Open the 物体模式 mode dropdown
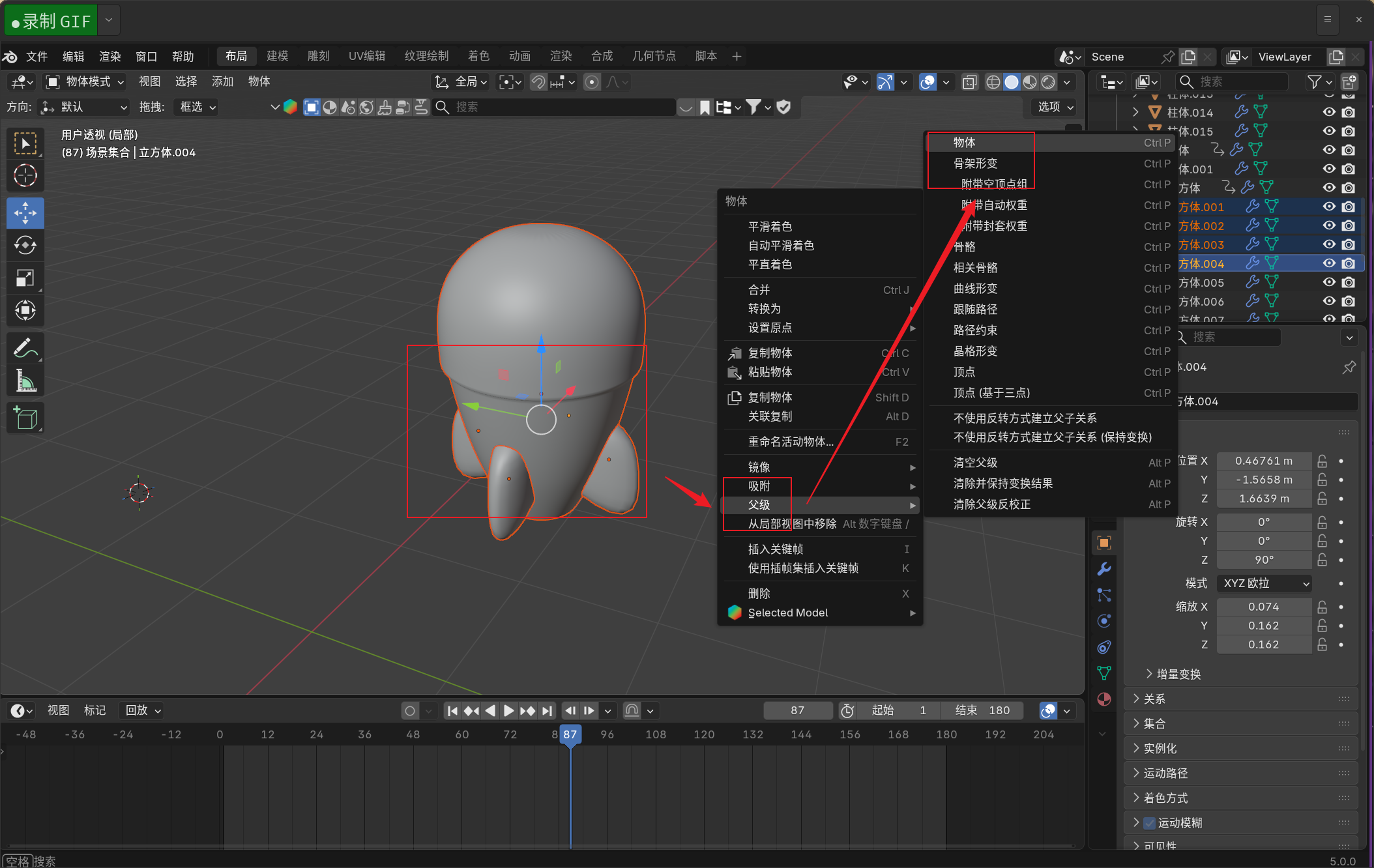Image resolution: width=1374 pixels, height=868 pixels. point(85,81)
